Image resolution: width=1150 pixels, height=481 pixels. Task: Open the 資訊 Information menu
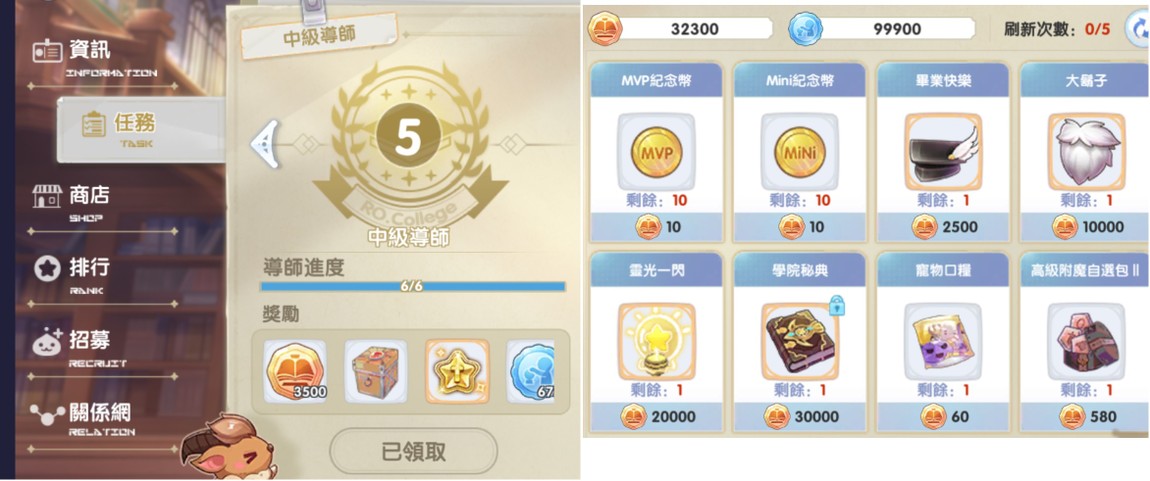[94, 56]
